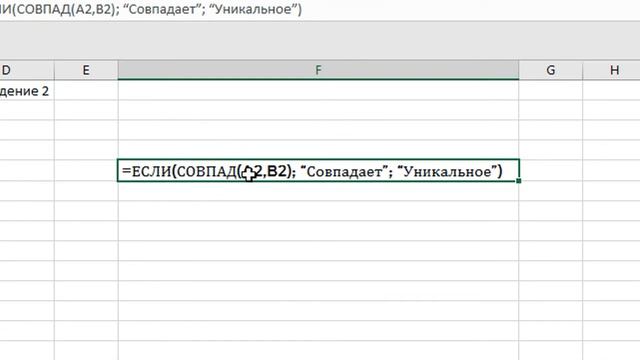Screen dimensions: 640x360
Task: Click the cell ending with 'дение 2'
Action: click(x=27, y=91)
